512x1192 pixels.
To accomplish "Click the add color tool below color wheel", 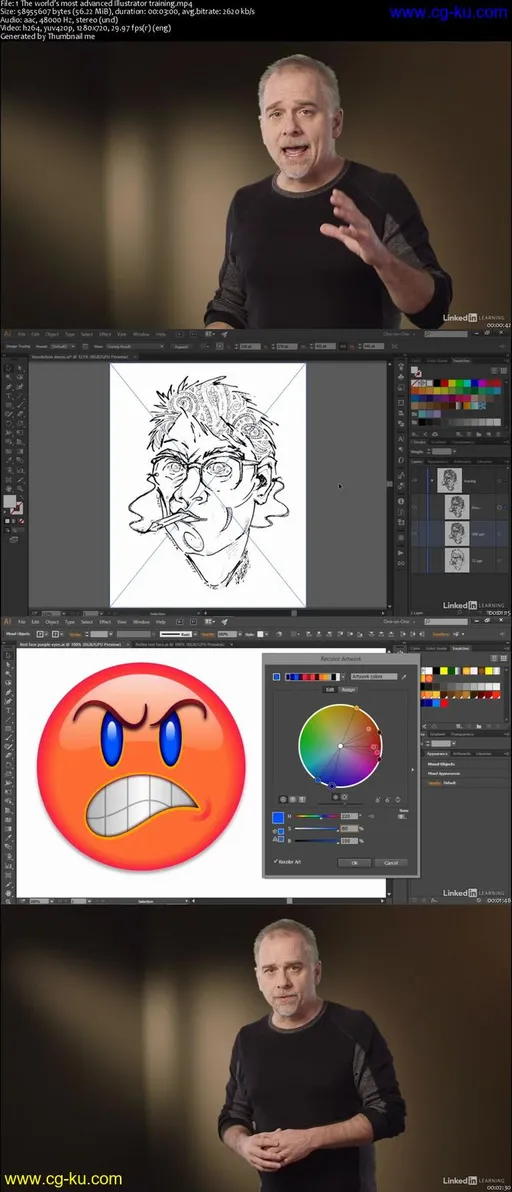I will click(378, 800).
